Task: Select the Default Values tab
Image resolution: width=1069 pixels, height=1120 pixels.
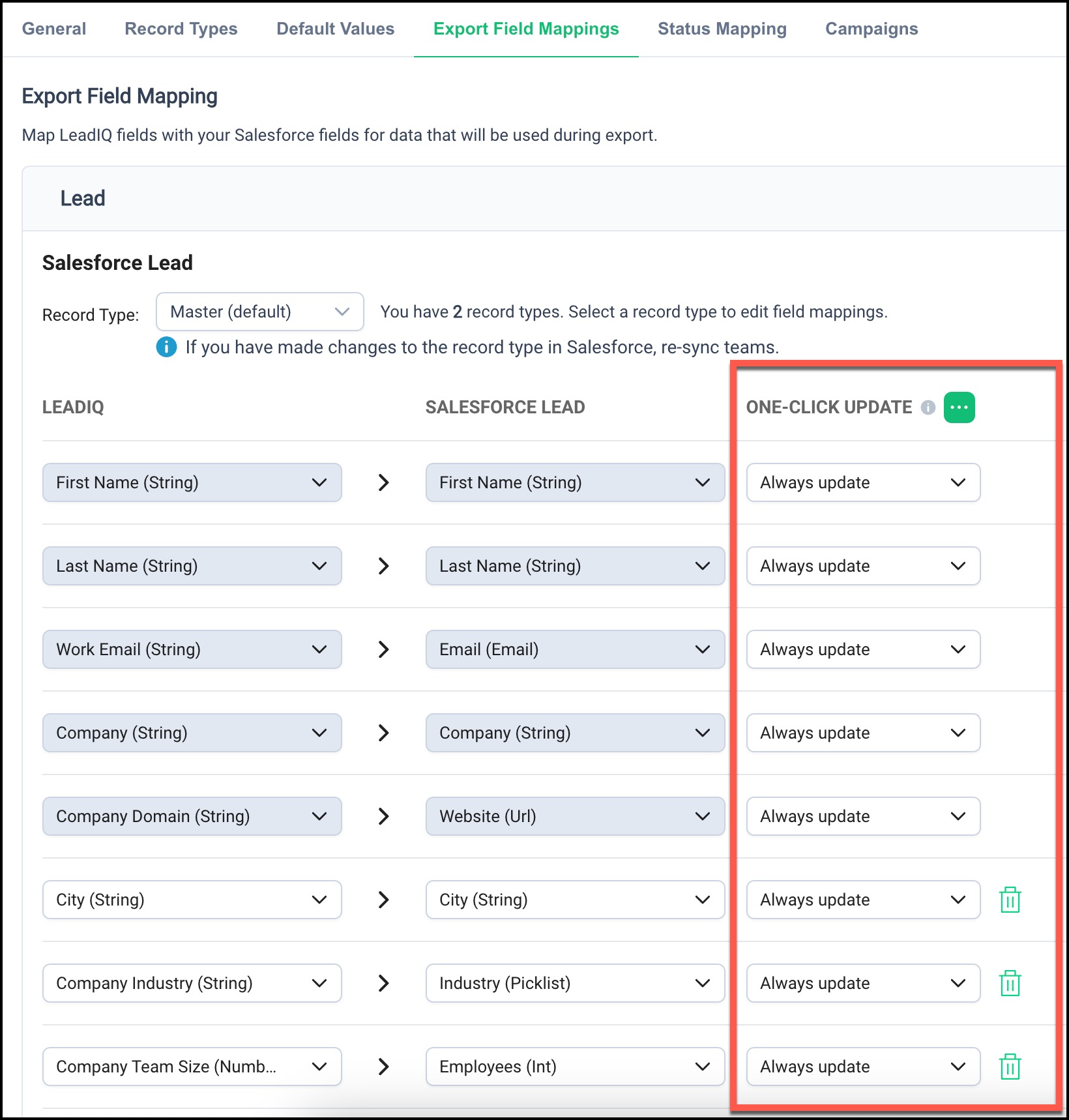Action: click(x=335, y=29)
